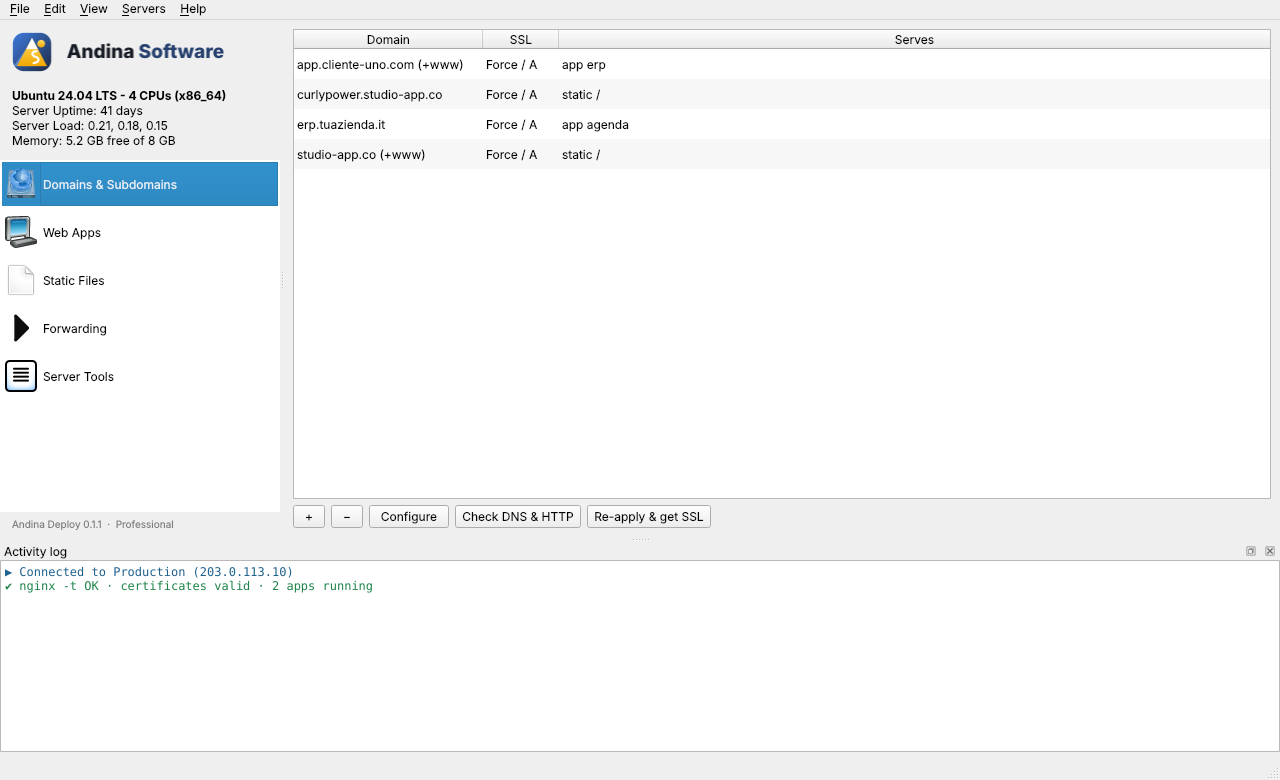The image size is (1280, 780).
Task: Click the Forwarding label
Action: 75,328
